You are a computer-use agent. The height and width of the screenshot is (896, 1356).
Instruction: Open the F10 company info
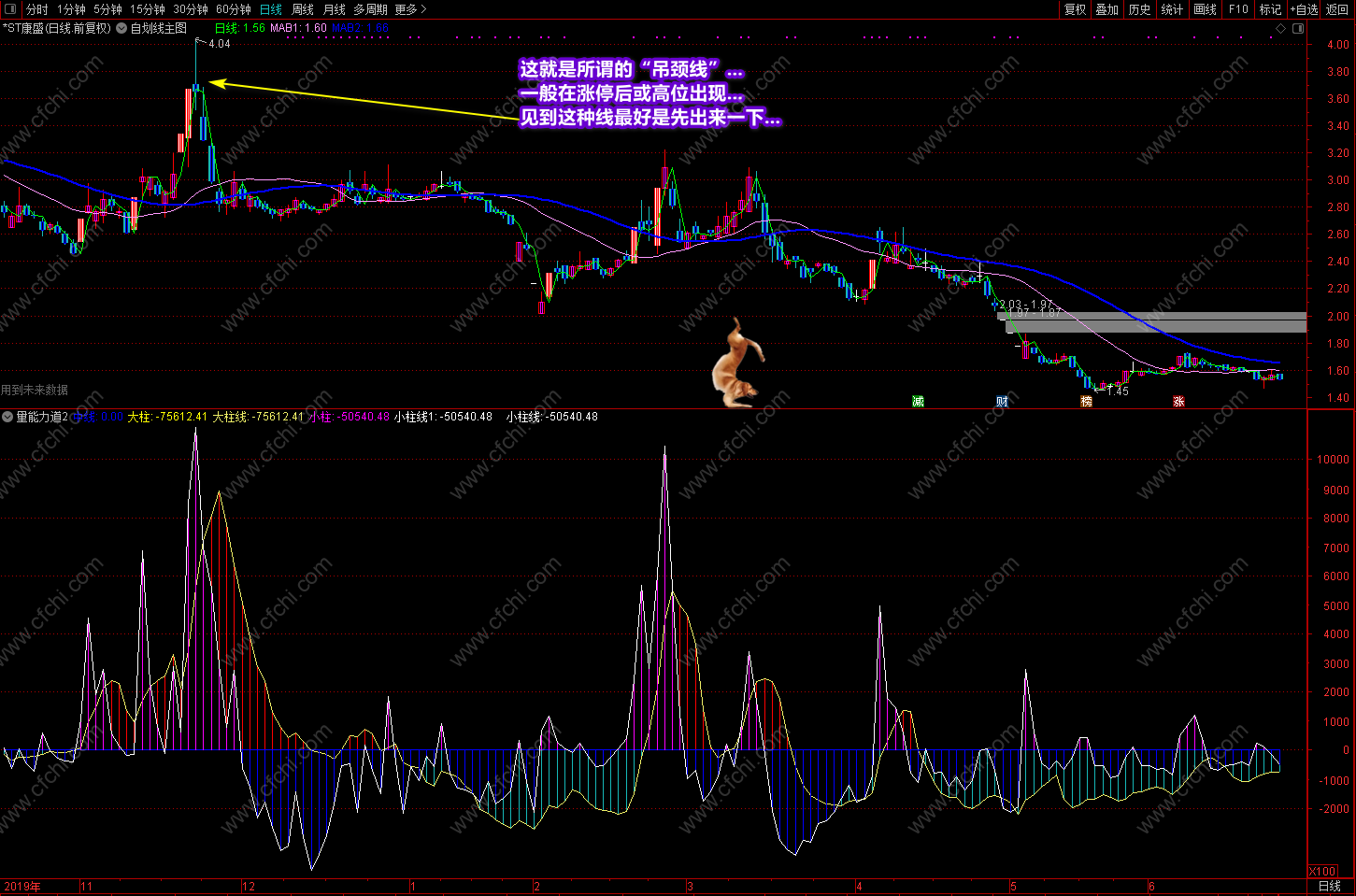pos(1238,9)
